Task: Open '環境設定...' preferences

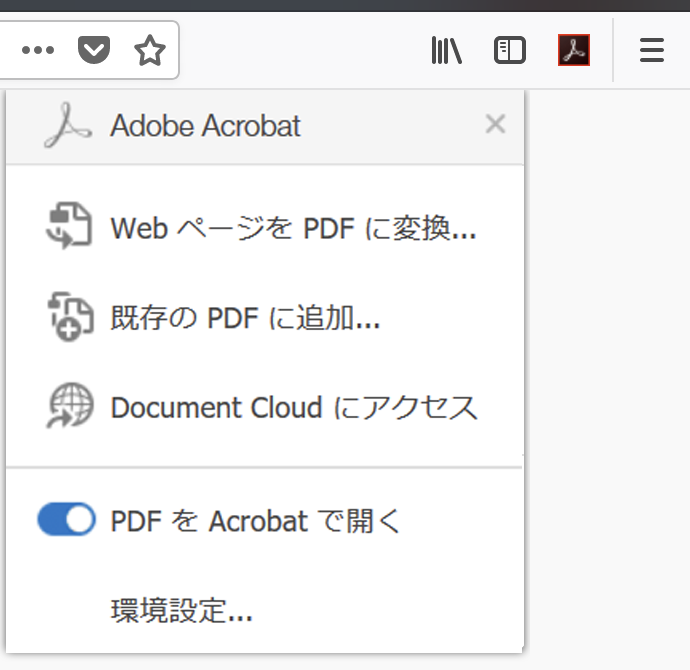Action: 181,611
